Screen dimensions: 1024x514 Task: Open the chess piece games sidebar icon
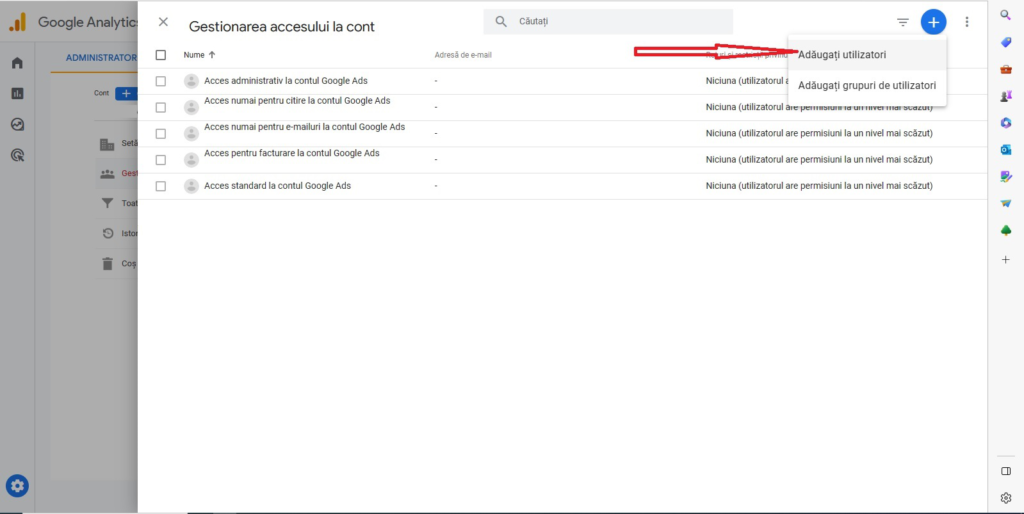(1006, 96)
